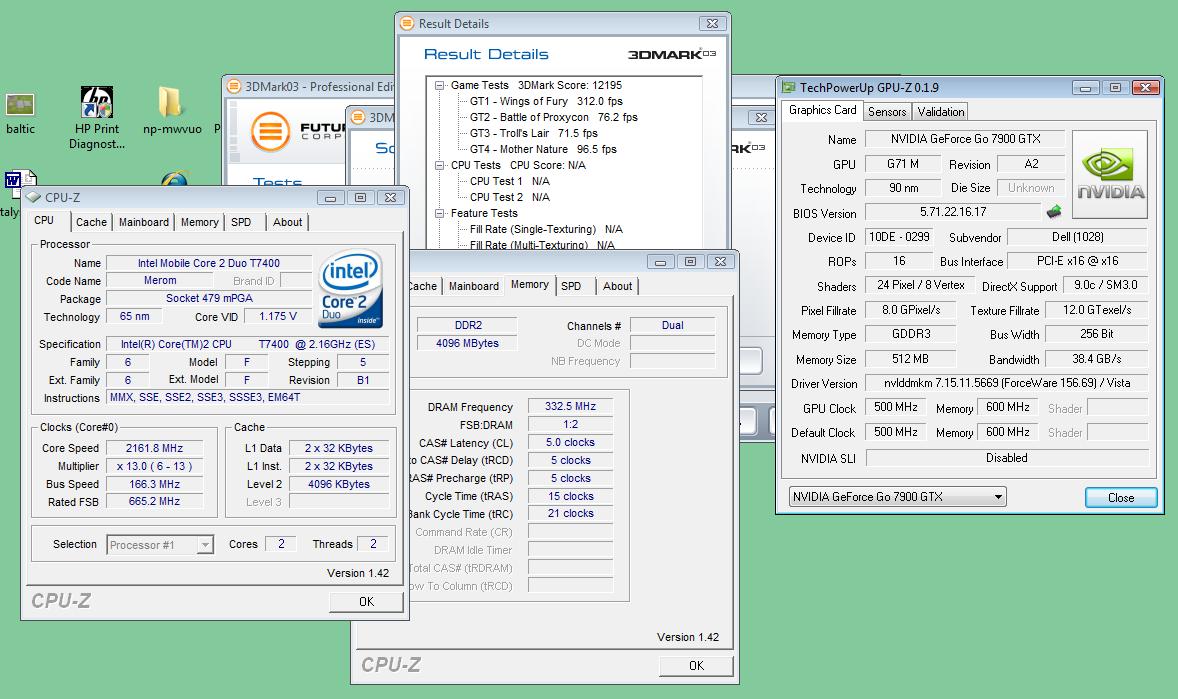Open the HP Print Diagnostic shortcut
Viewport: 1178px width, 699px height.
tap(97, 101)
